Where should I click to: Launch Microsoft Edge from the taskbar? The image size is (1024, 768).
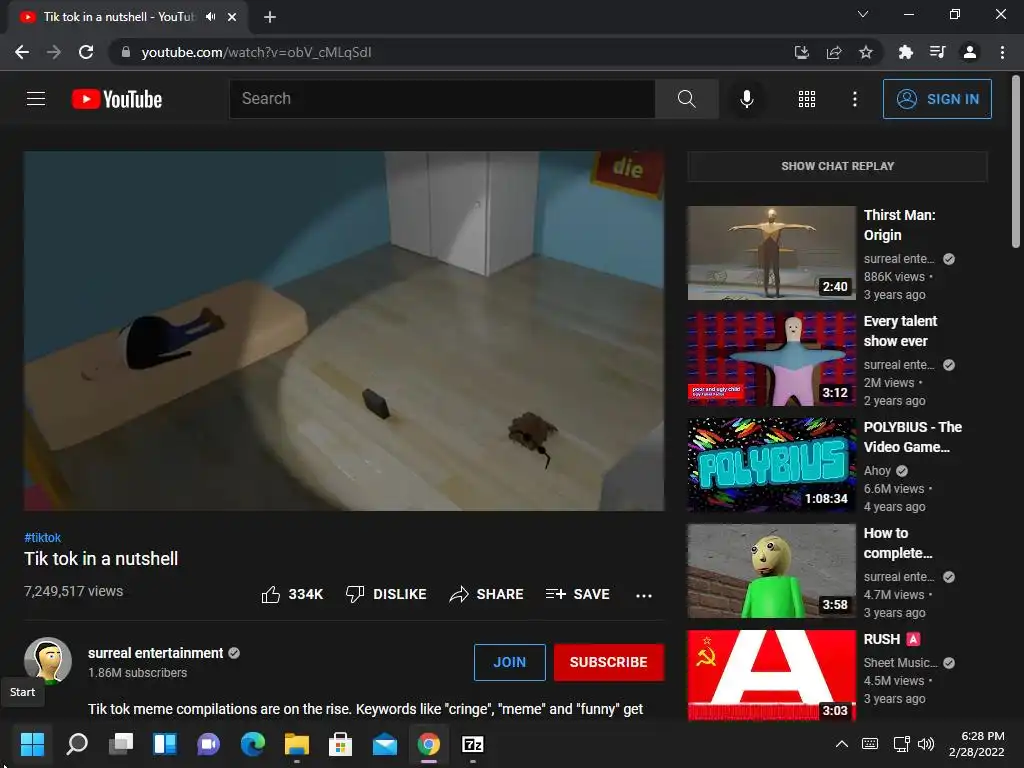(253, 744)
